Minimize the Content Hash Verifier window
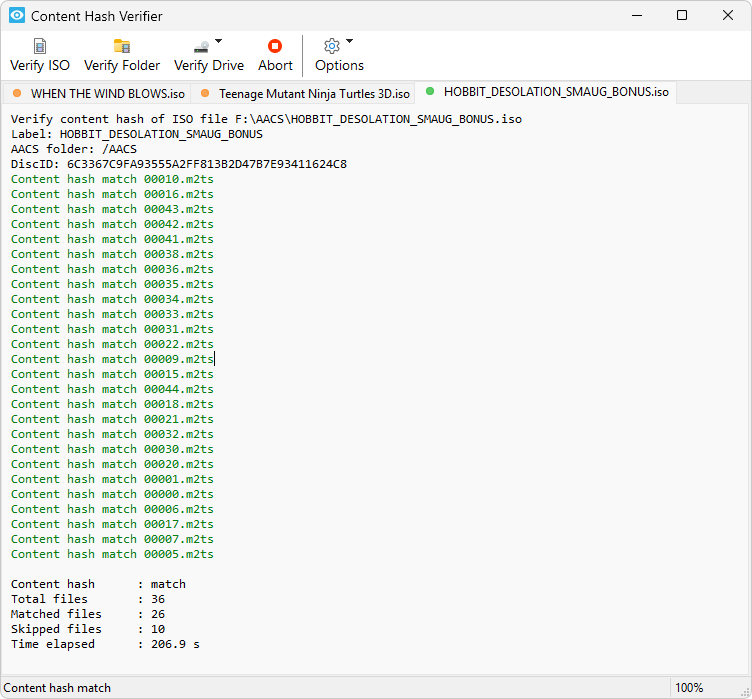 [637, 15]
